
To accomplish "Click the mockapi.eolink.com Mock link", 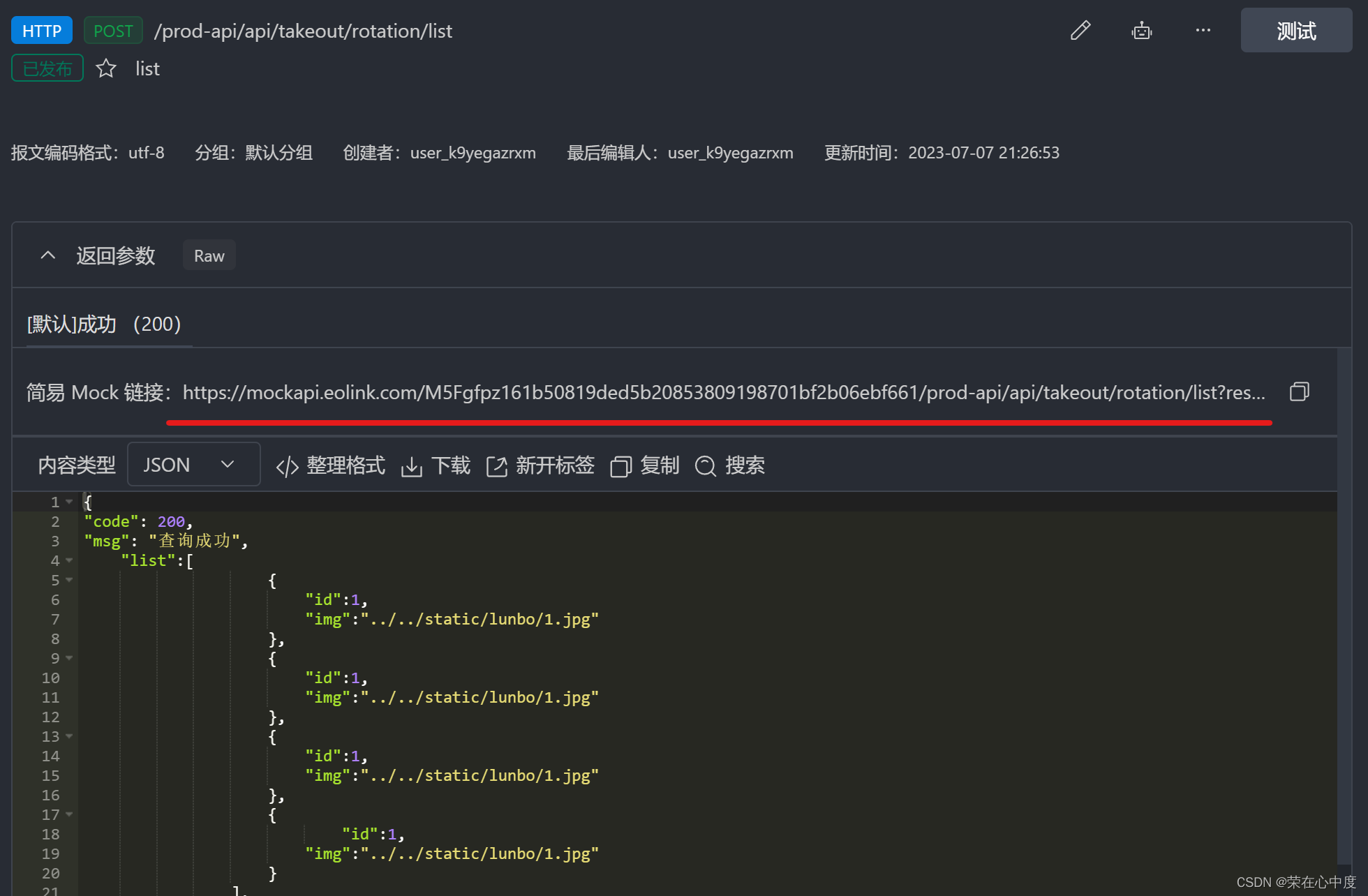I will tap(723, 392).
